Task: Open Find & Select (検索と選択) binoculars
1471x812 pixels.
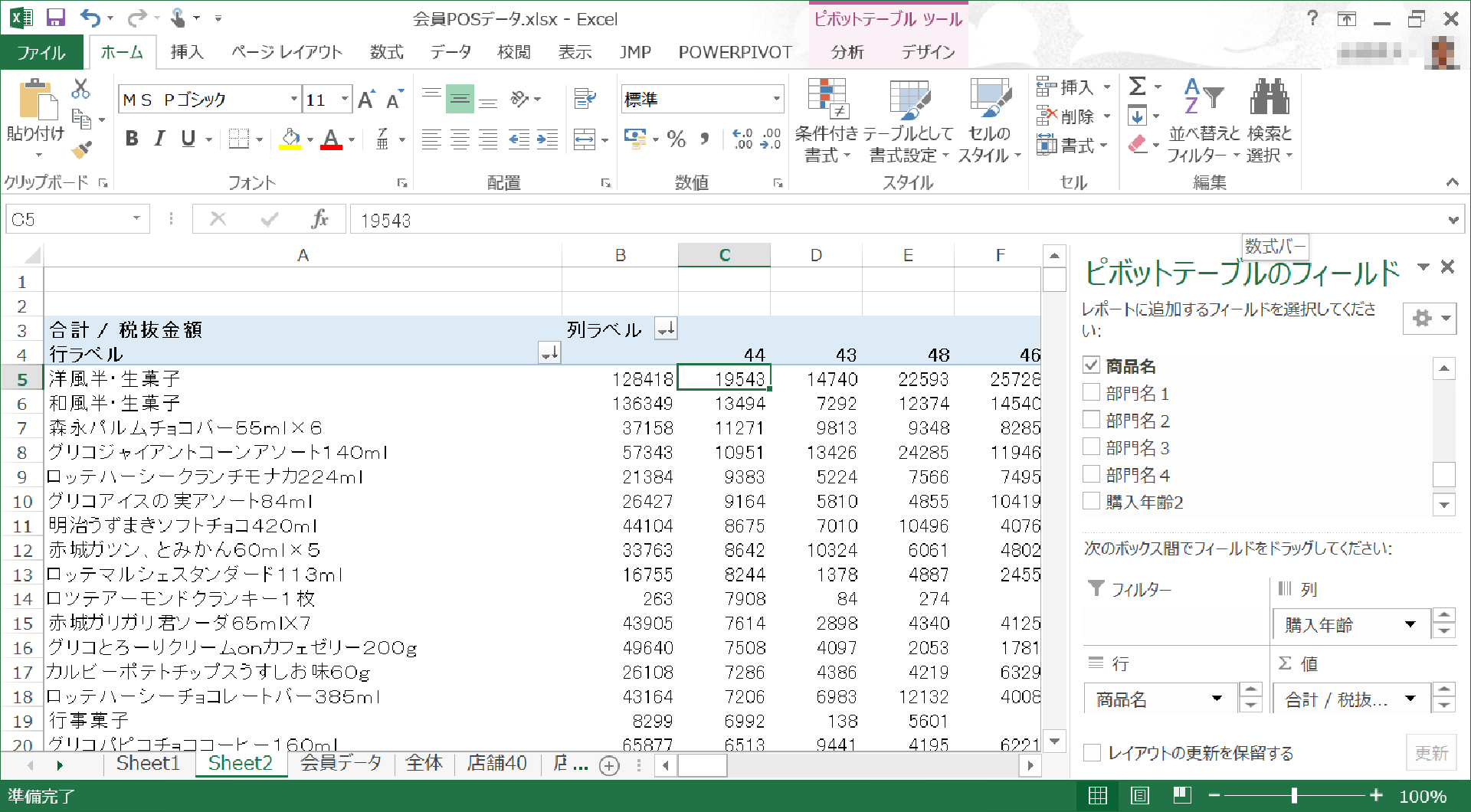Action: [x=1270, y=121]
